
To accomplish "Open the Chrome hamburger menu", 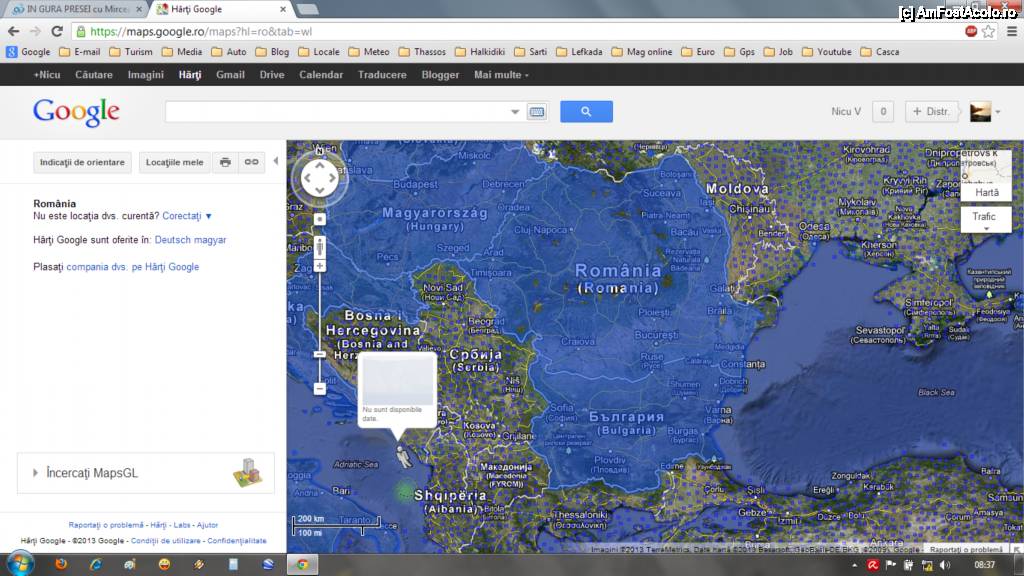I will pyautogui.click(x=1010, y=31).
